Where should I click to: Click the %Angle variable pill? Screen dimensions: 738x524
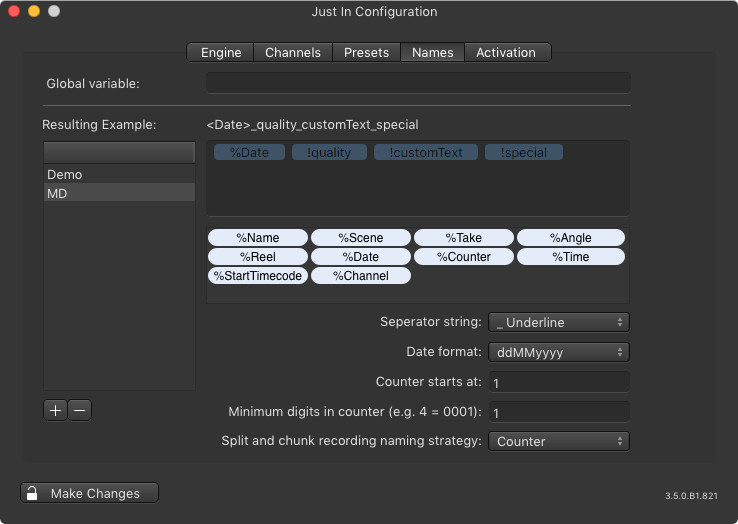pos(571,237)
